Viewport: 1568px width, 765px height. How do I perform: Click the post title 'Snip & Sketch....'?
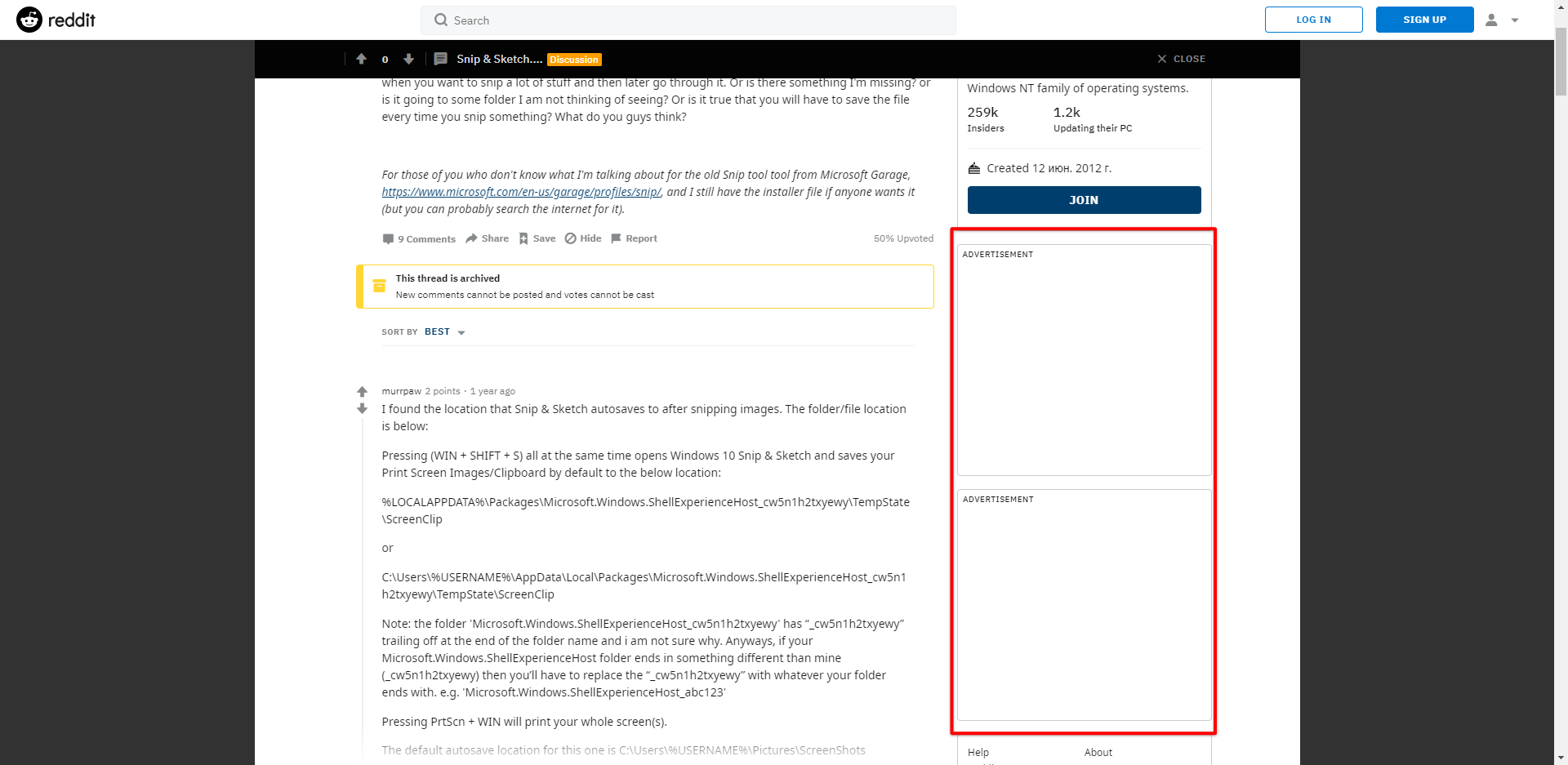(499, 59)
